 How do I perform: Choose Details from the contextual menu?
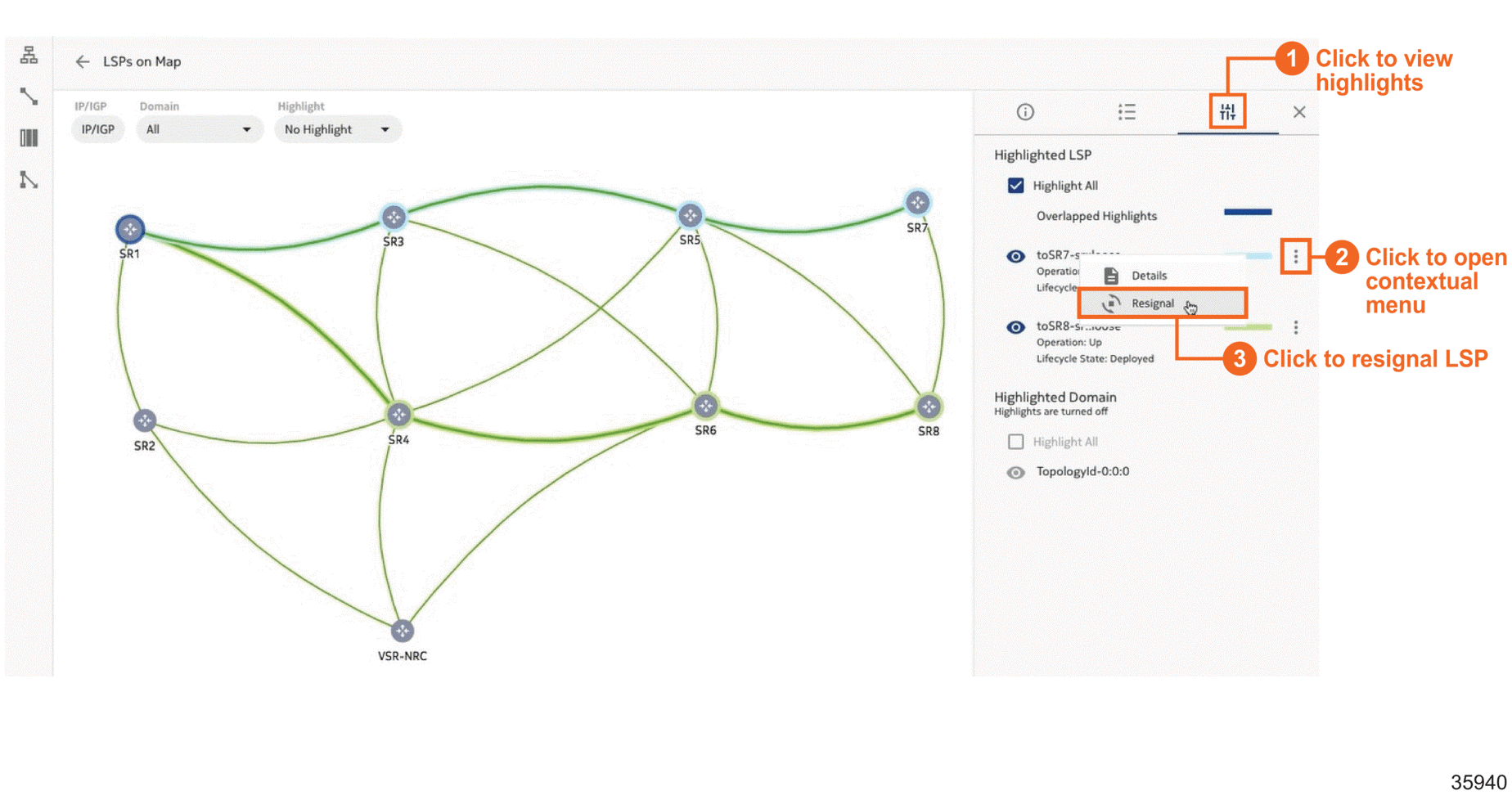[x=1149, y=276]
